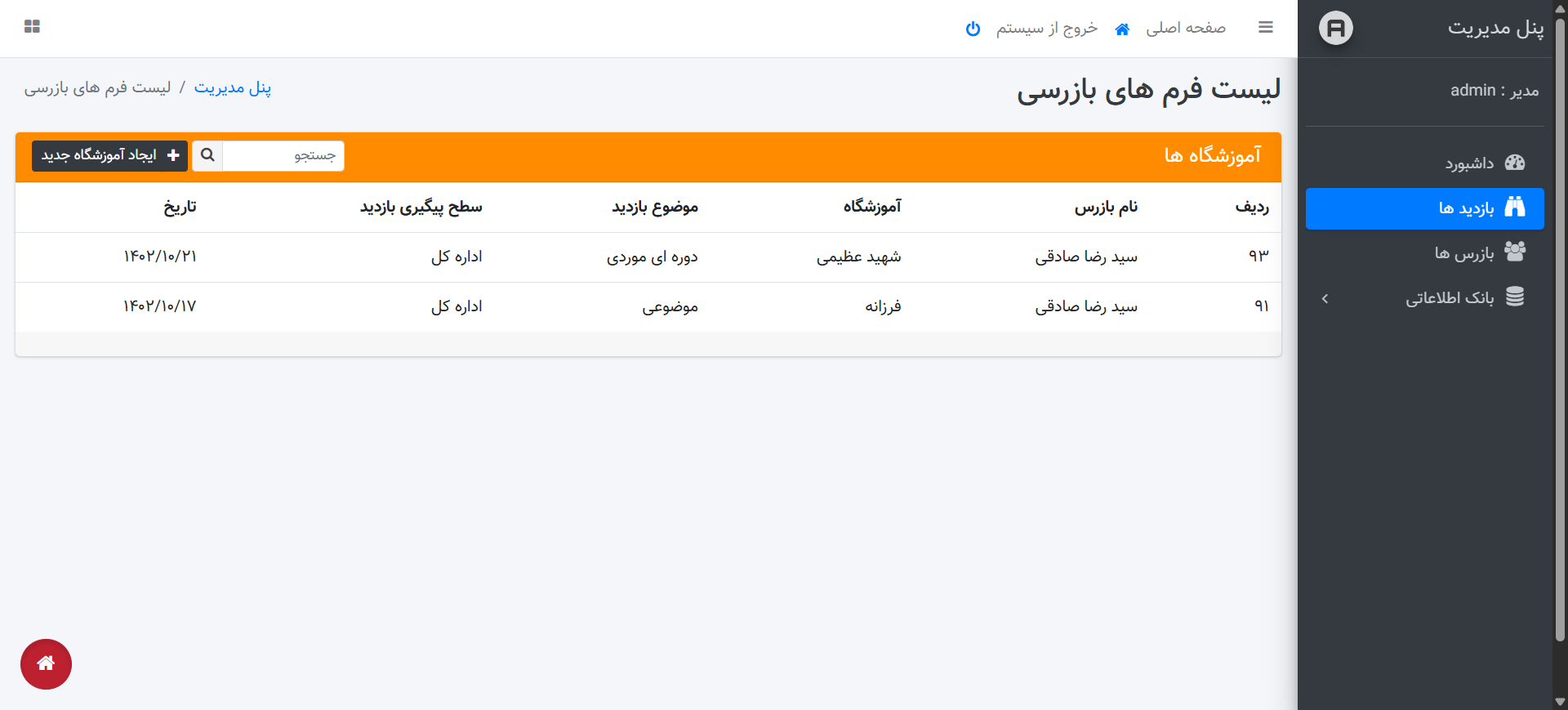Screen dimensions: 1568x710
Task: Click the sidebar vertical scrollbar
Action: pyautogui.click(x=1560, y=327)
